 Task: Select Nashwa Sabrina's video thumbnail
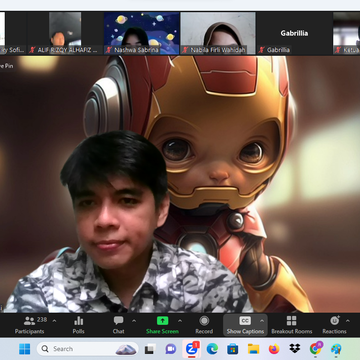(x=142, y=33)
